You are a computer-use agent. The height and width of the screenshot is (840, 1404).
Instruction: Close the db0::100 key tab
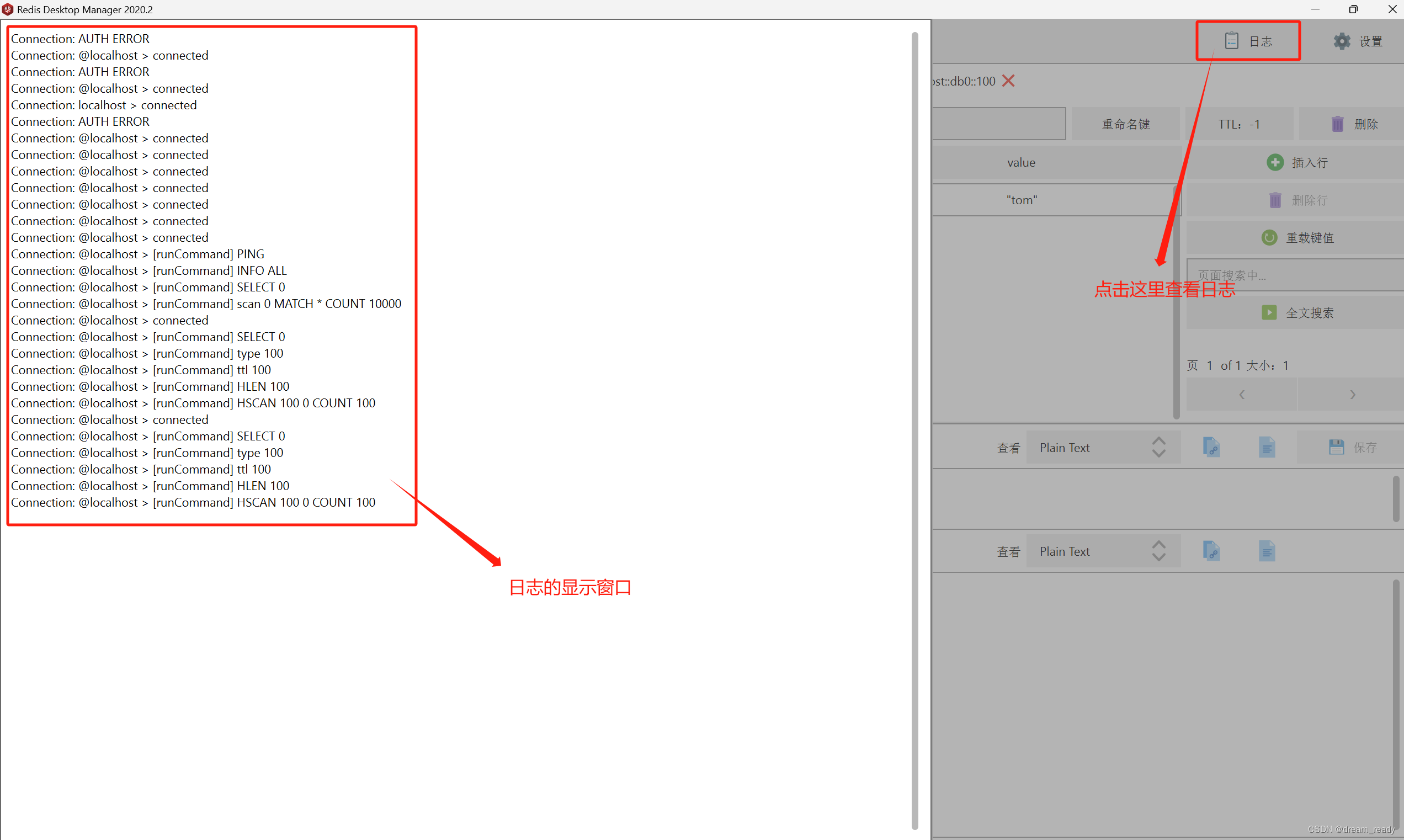pos(1008,81)
